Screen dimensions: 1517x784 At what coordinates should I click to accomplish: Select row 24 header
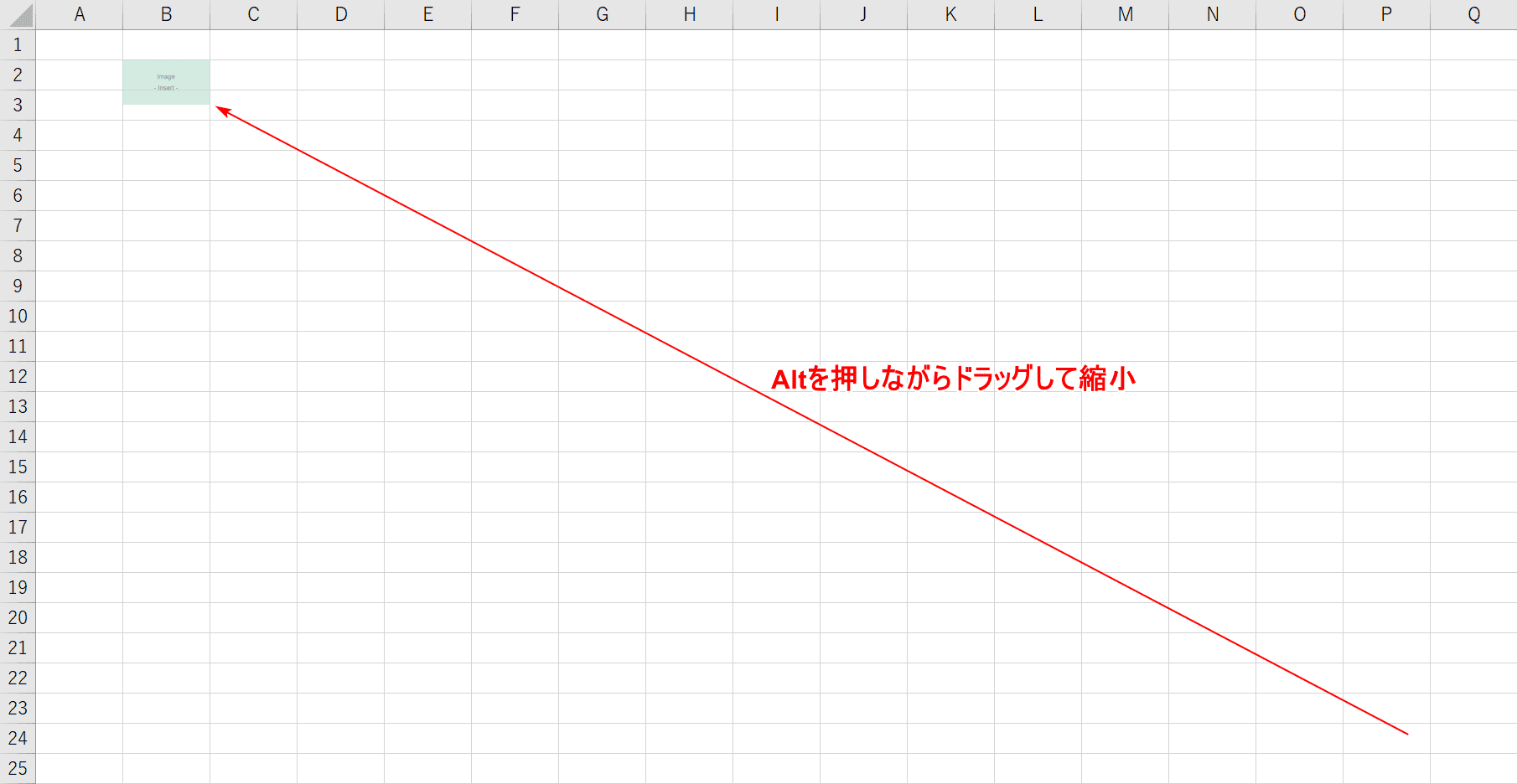(18, 739)
